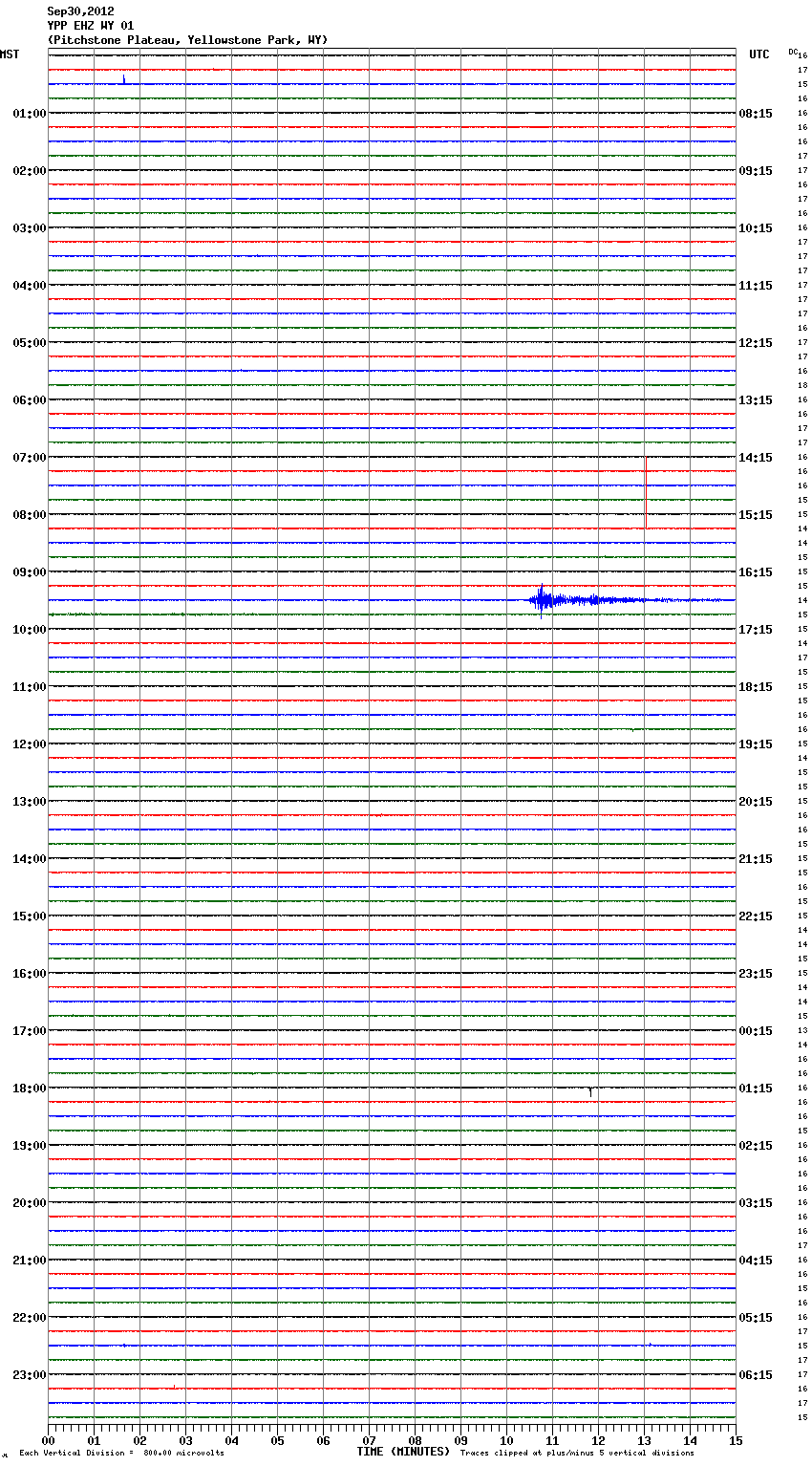
Task: Click the 15:15 UTC time label
Action: [756, 515]
